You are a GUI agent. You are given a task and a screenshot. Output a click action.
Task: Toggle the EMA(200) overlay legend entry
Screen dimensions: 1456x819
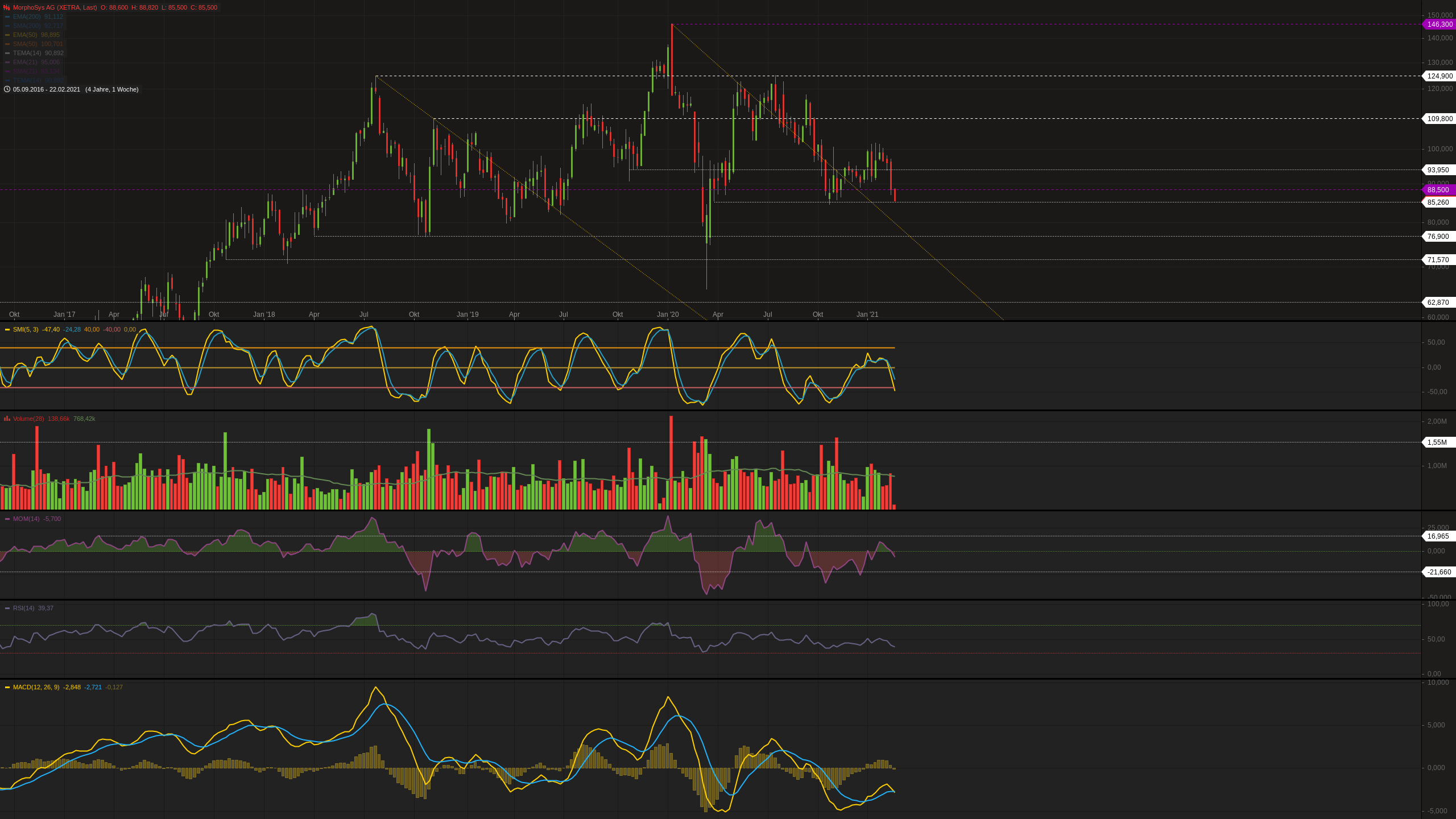click(x=27, y=17)
